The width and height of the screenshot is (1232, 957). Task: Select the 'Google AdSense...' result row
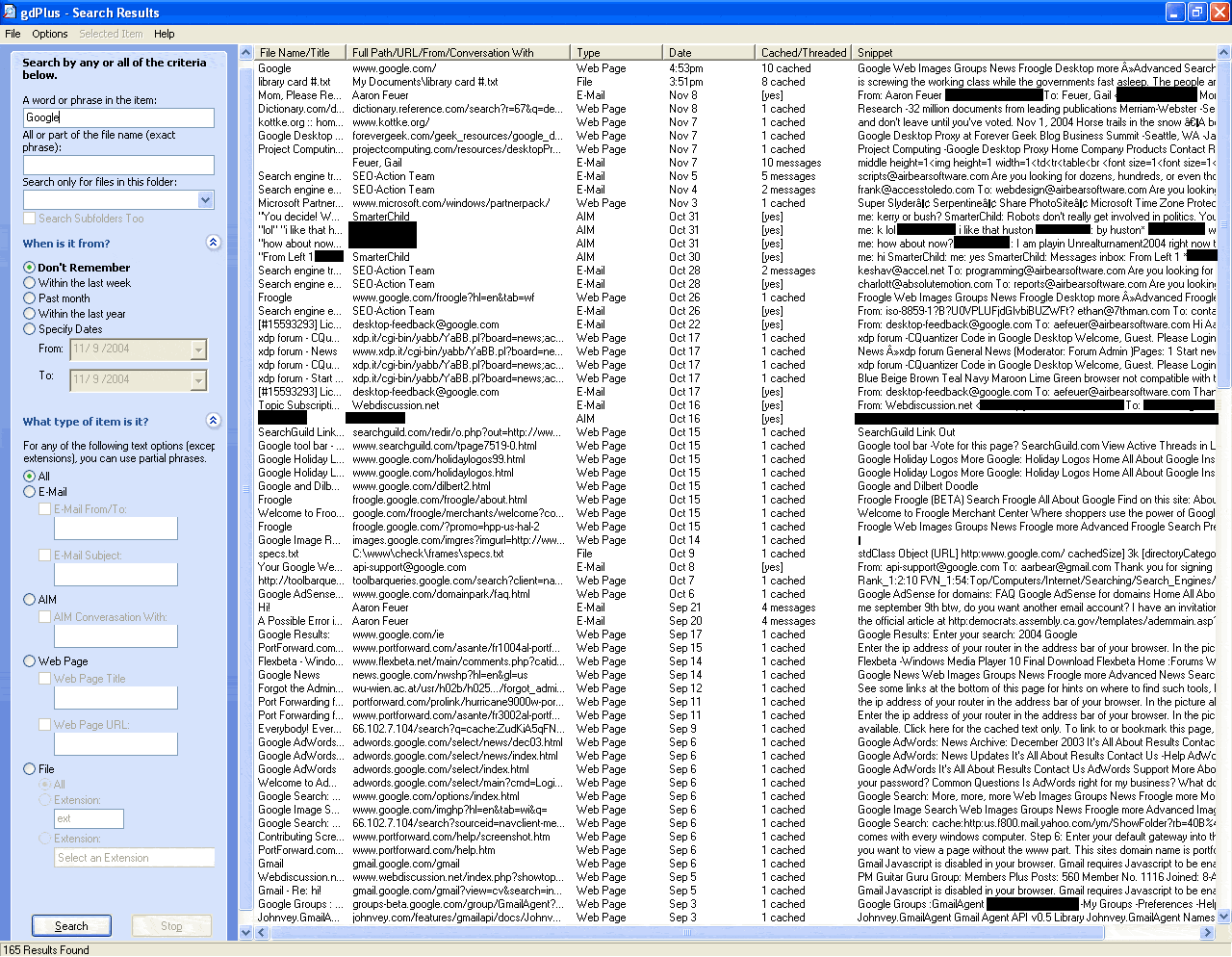tap(735, 594)
